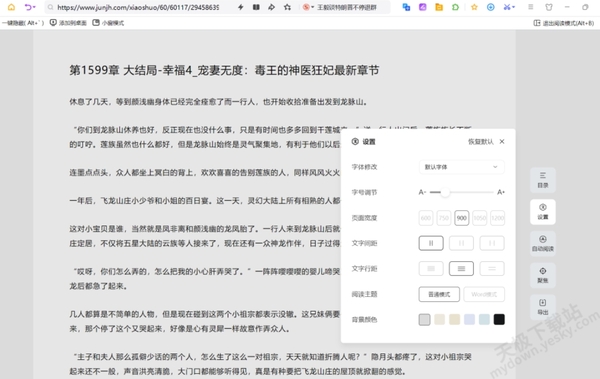
Task: Choose the medium 文字间距 letter spacing
Action: point(461,243)
